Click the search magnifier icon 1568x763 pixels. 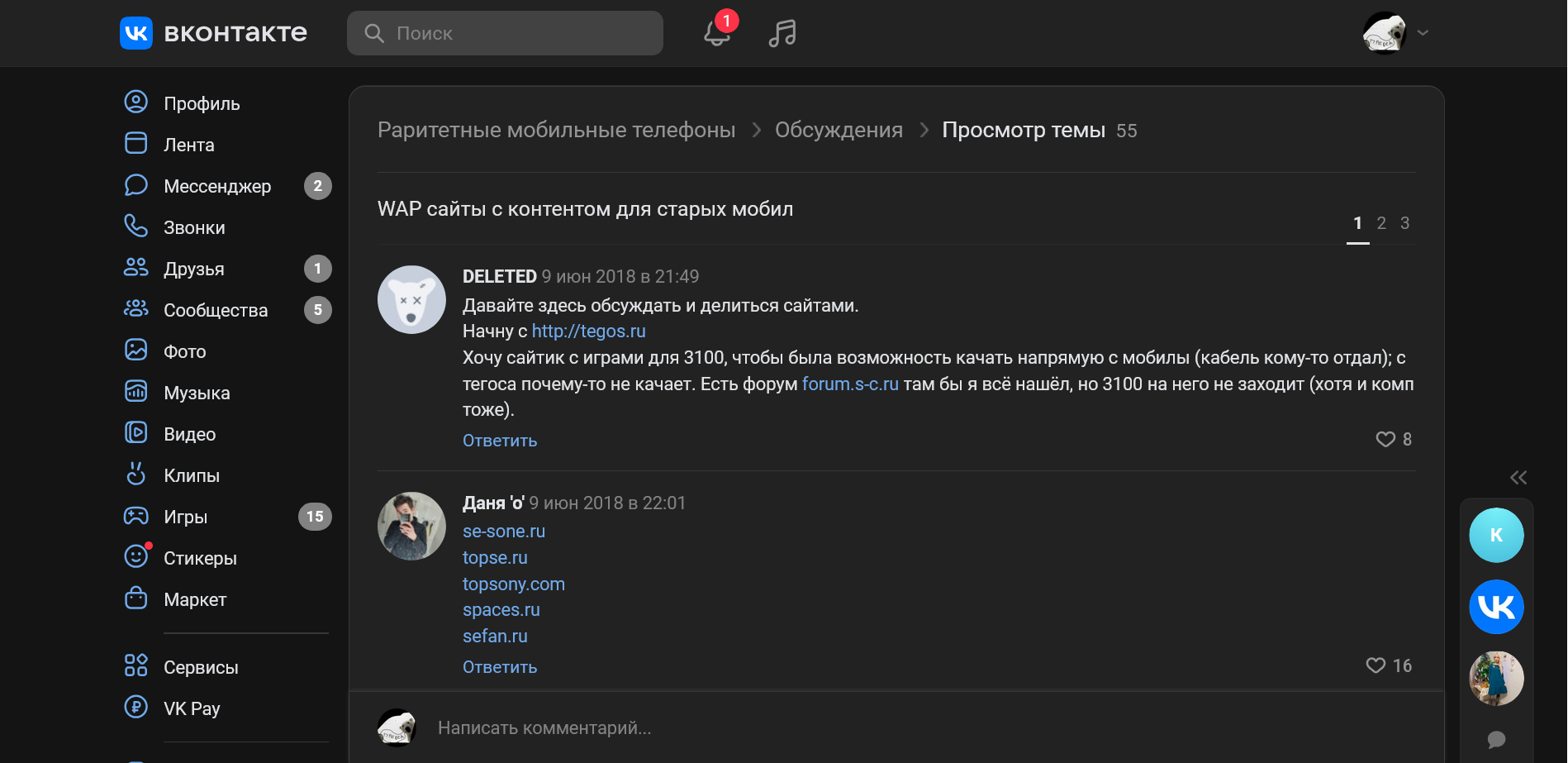[374, 33]
